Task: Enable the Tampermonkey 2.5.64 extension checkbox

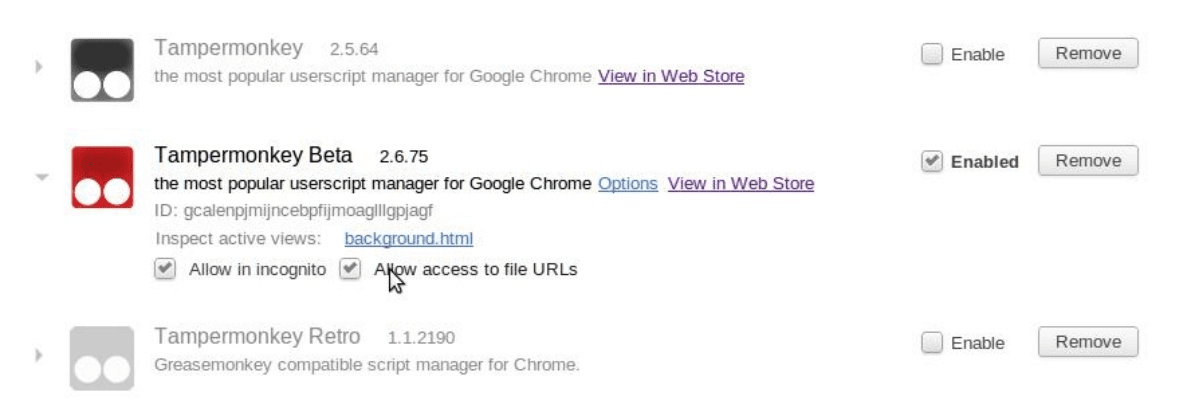Action: (932, 55)
